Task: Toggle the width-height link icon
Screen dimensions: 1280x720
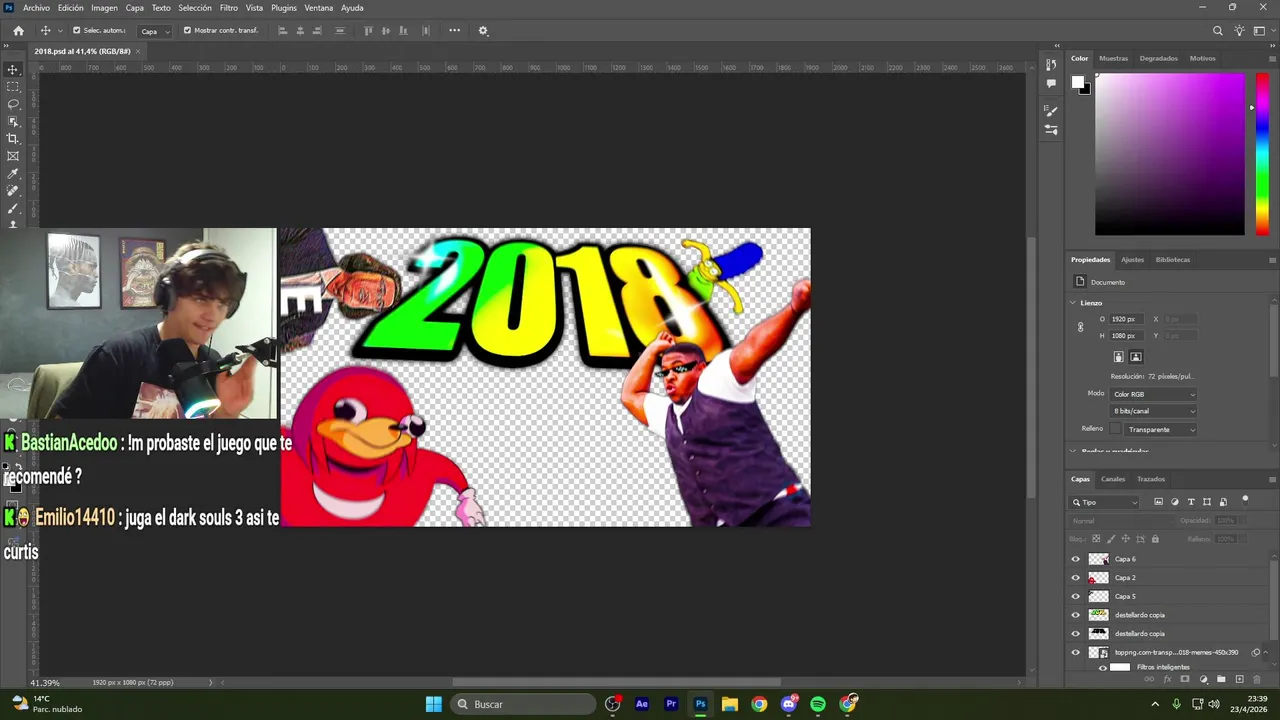Action: 1080,327
